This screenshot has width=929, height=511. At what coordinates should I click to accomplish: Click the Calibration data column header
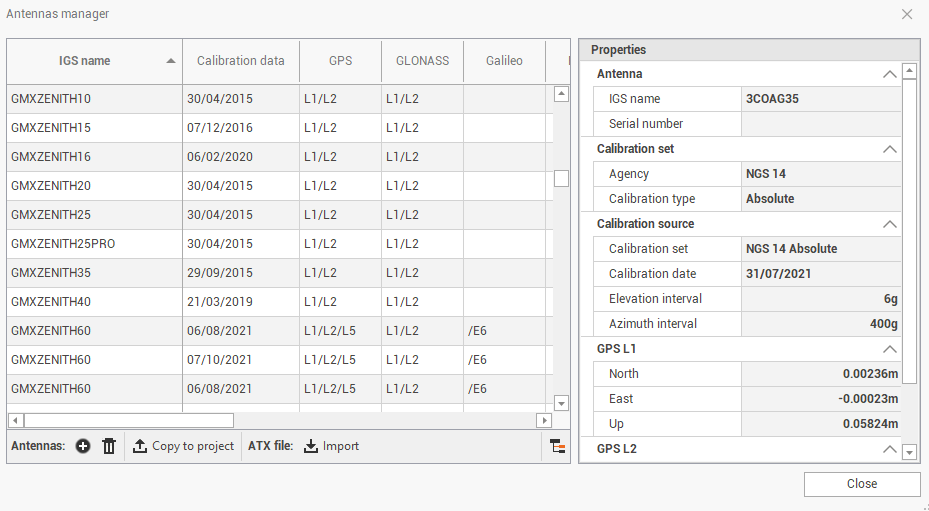coord(240,61)
